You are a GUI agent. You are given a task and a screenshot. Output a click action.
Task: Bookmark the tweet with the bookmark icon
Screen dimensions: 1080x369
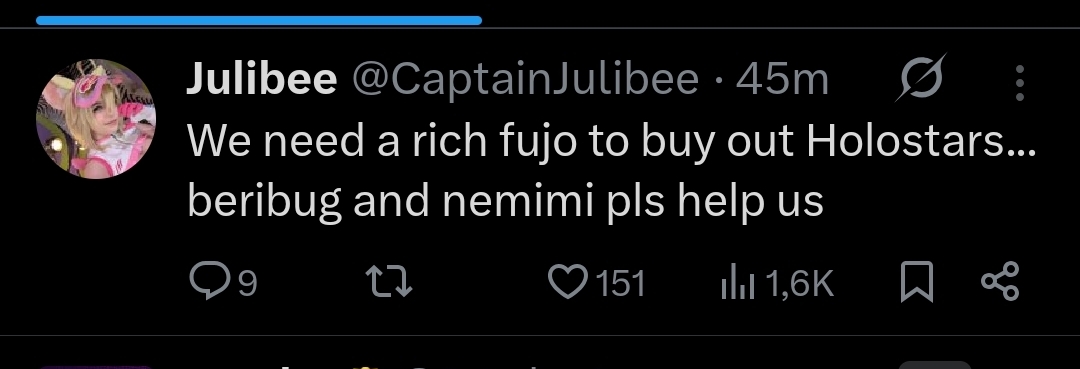[917, 282]
